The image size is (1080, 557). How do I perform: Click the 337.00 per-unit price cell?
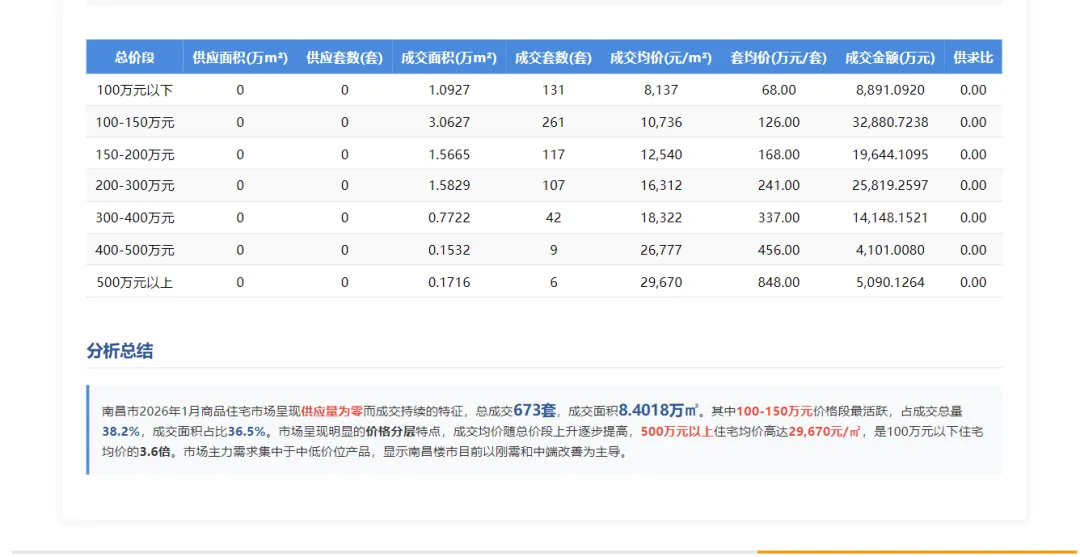779,218
